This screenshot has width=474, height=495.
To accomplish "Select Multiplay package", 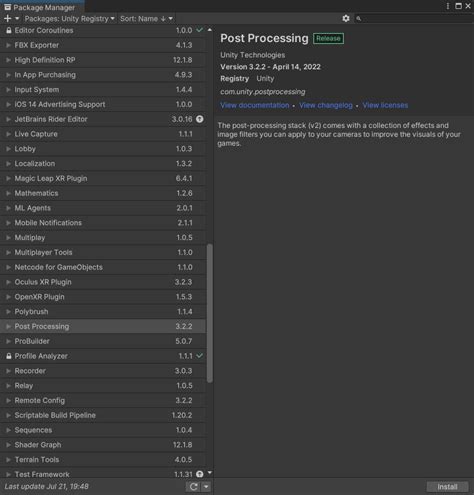I will coord(103,237).
